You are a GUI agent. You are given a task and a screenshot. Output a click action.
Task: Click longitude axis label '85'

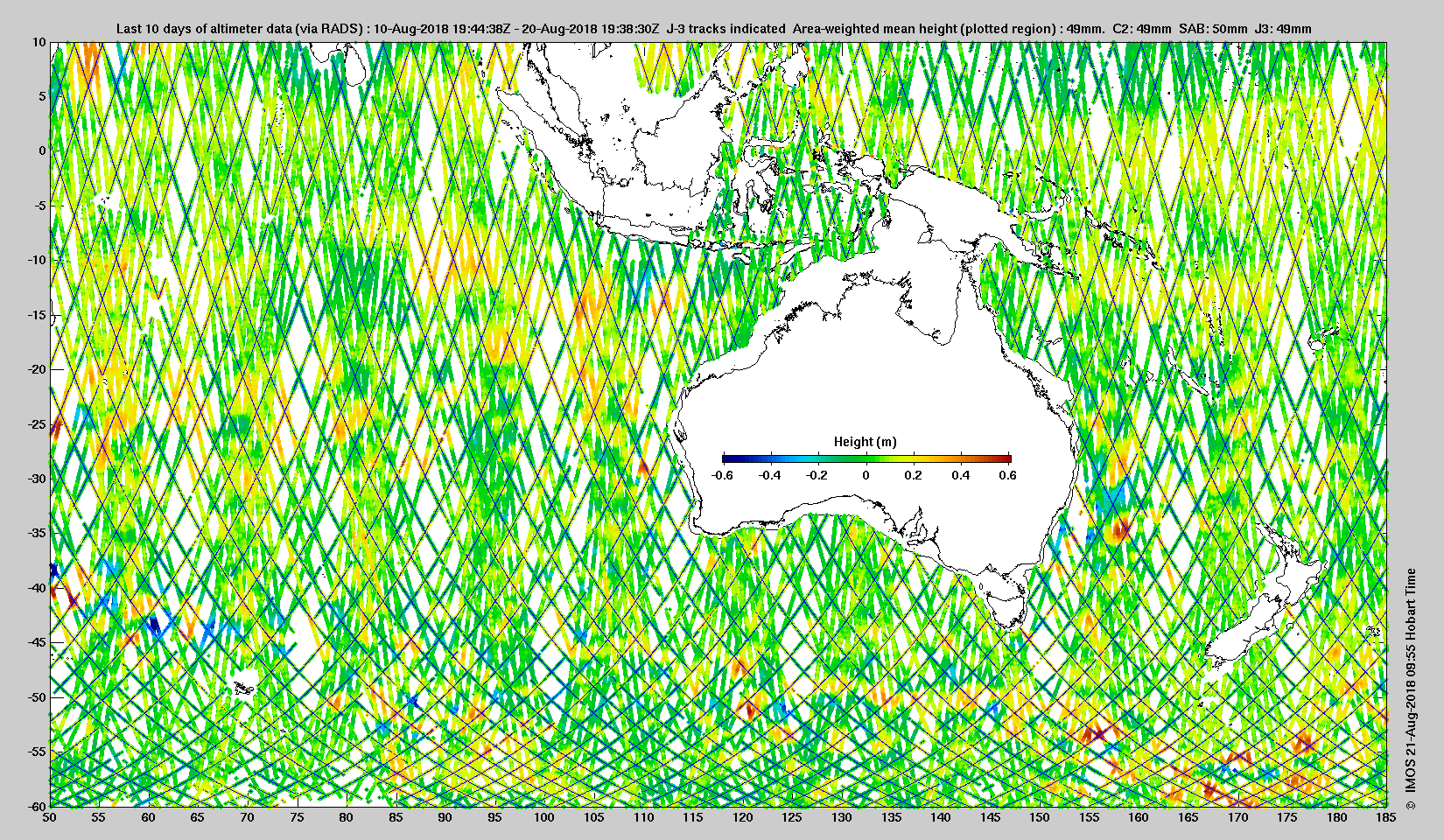tap(396, 817)
